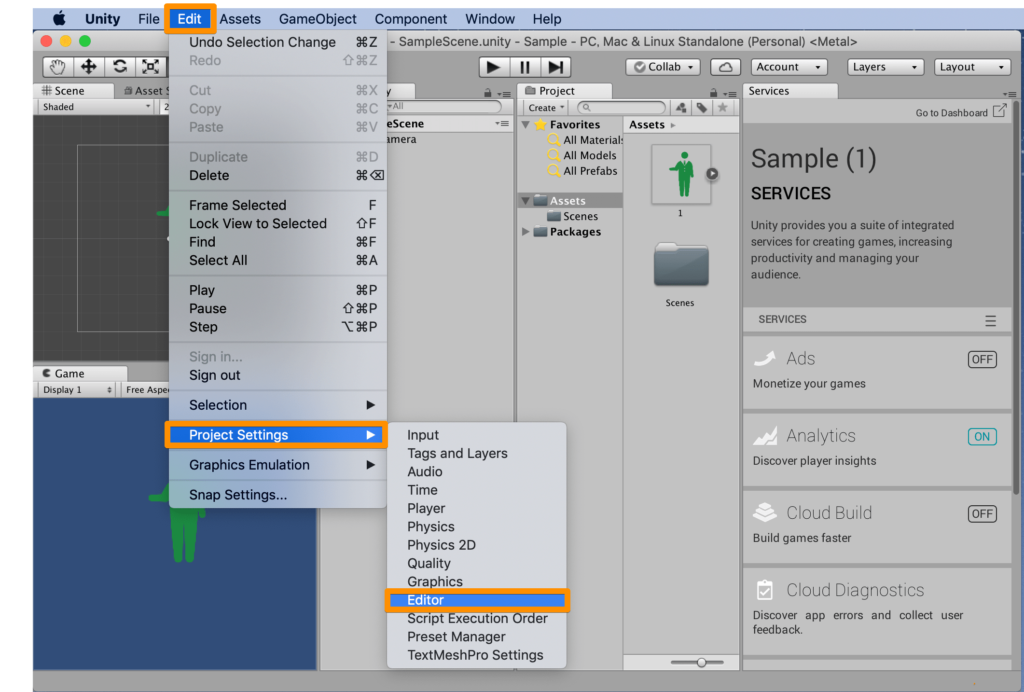Choose Sign out in Edit menu
The height and width of the screenshot is (692, 1024).
tap(278, 375)
